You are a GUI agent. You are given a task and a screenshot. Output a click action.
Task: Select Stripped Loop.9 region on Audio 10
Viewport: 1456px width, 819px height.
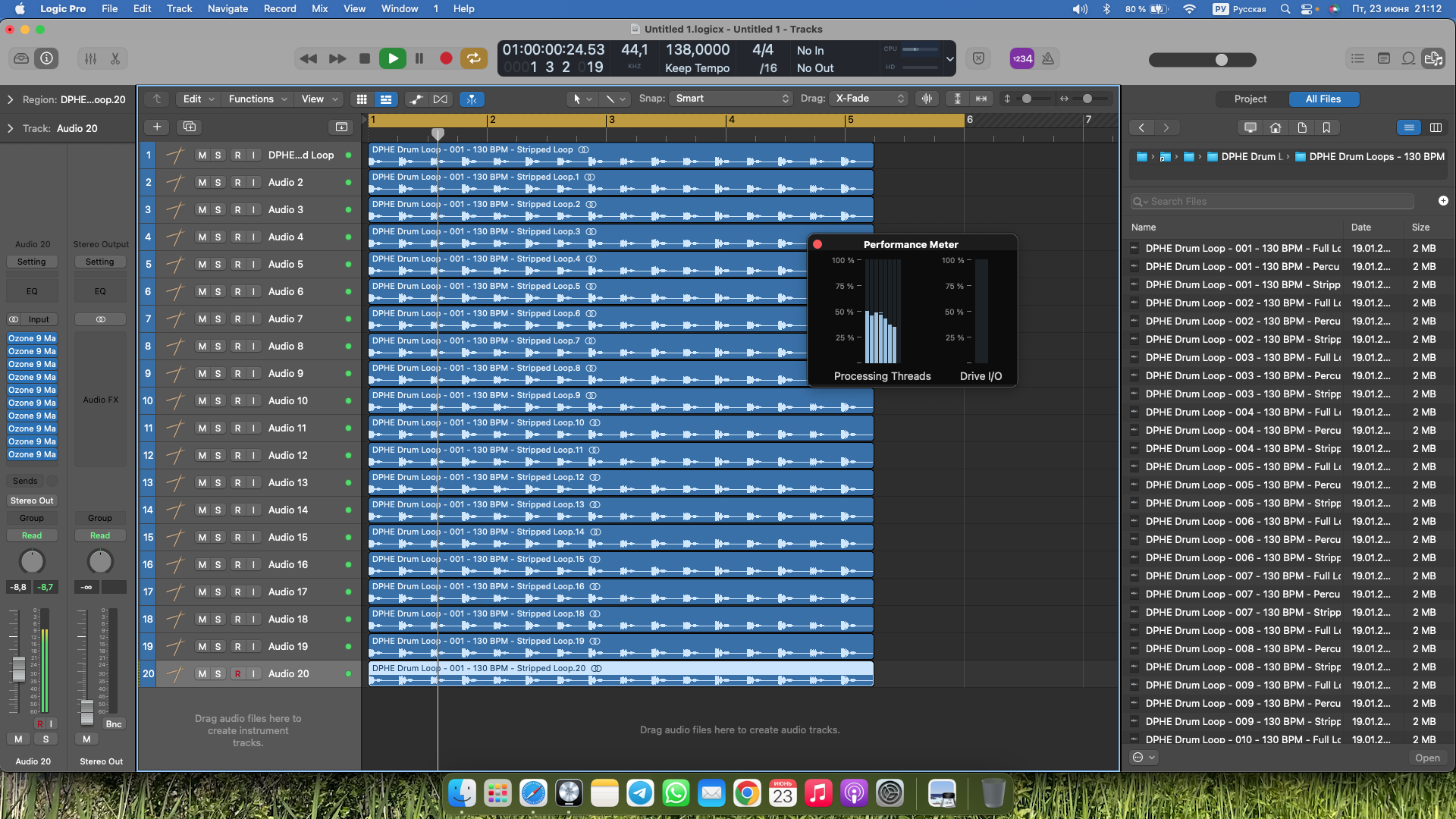(620, 401)
